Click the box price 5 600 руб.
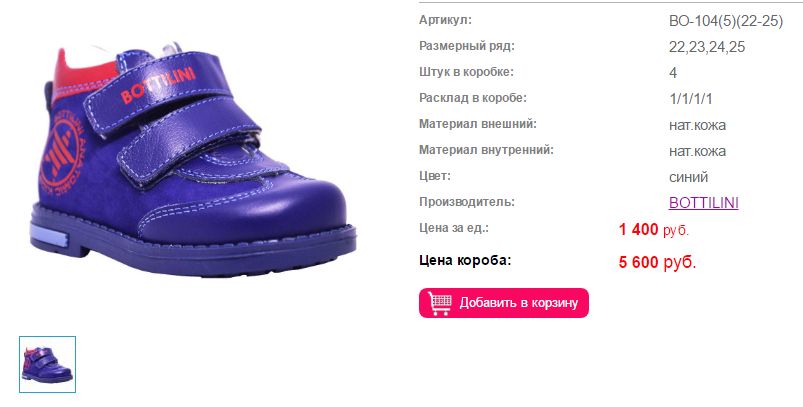The width and height of the screenshot is (803, 407). click(657, 262)
